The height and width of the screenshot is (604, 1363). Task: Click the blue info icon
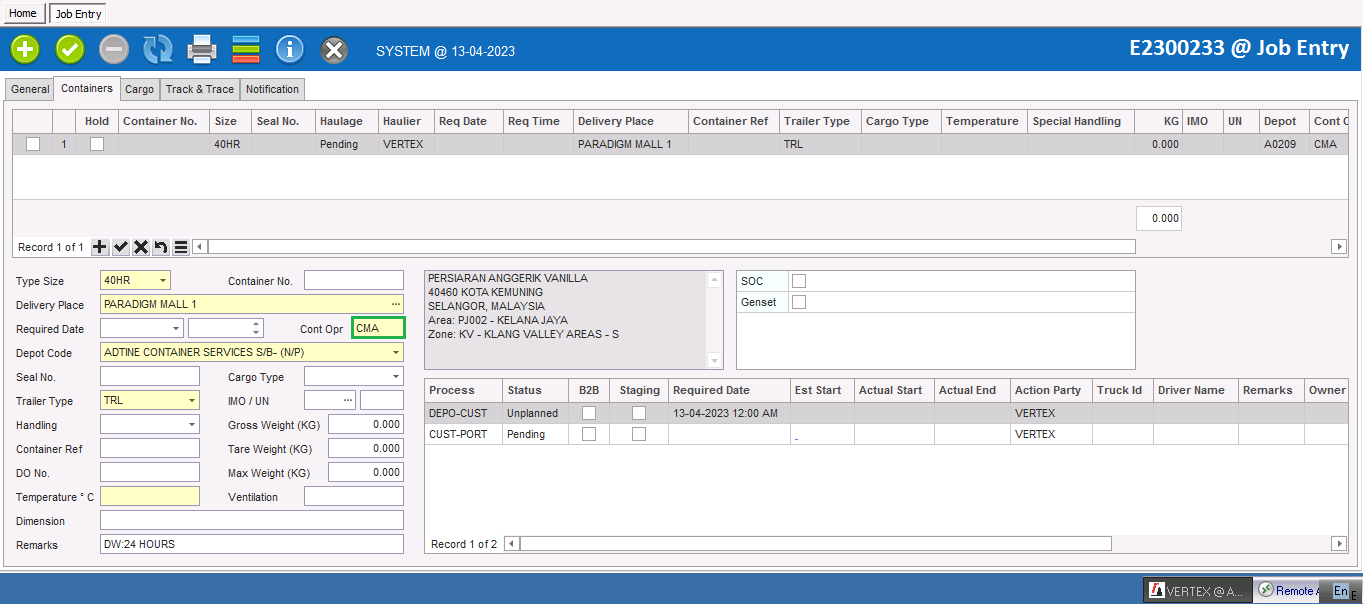(x=290, y=49)
